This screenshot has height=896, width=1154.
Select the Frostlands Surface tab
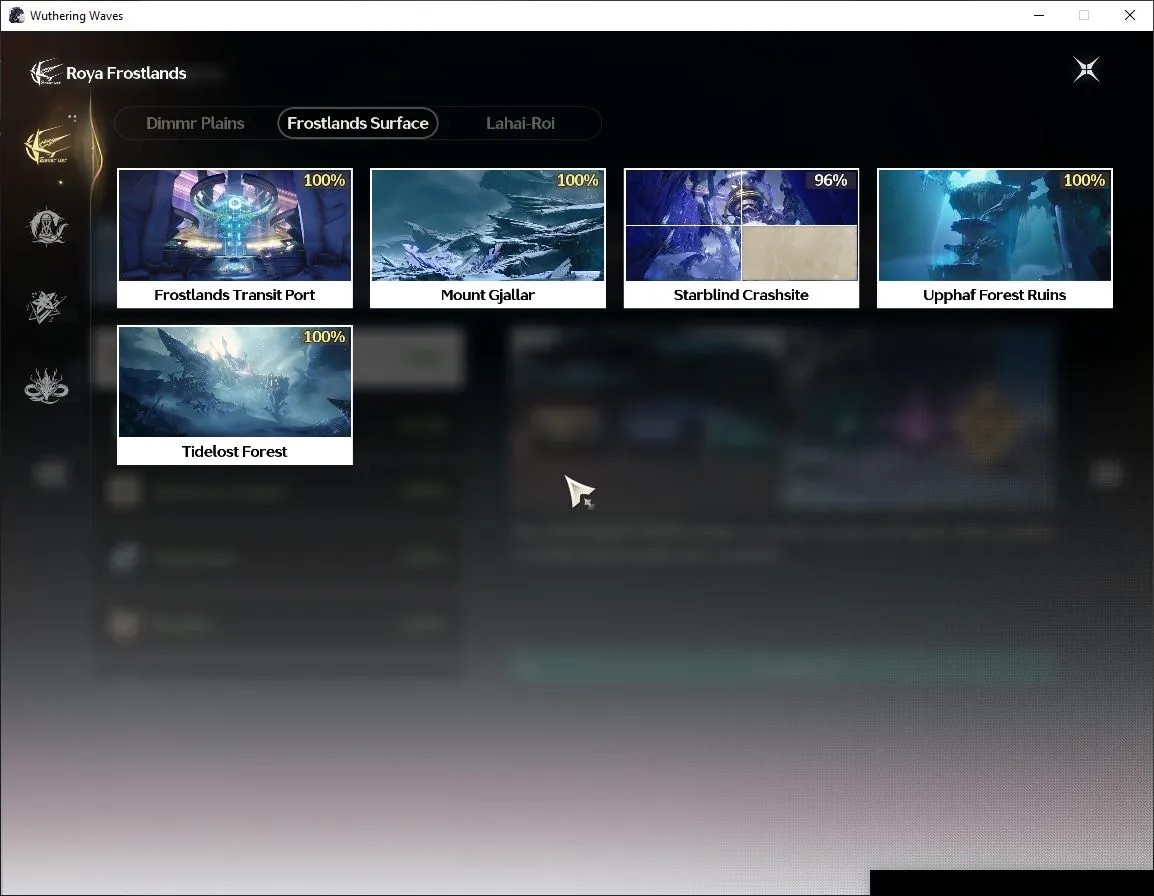[x=358, y=123]
